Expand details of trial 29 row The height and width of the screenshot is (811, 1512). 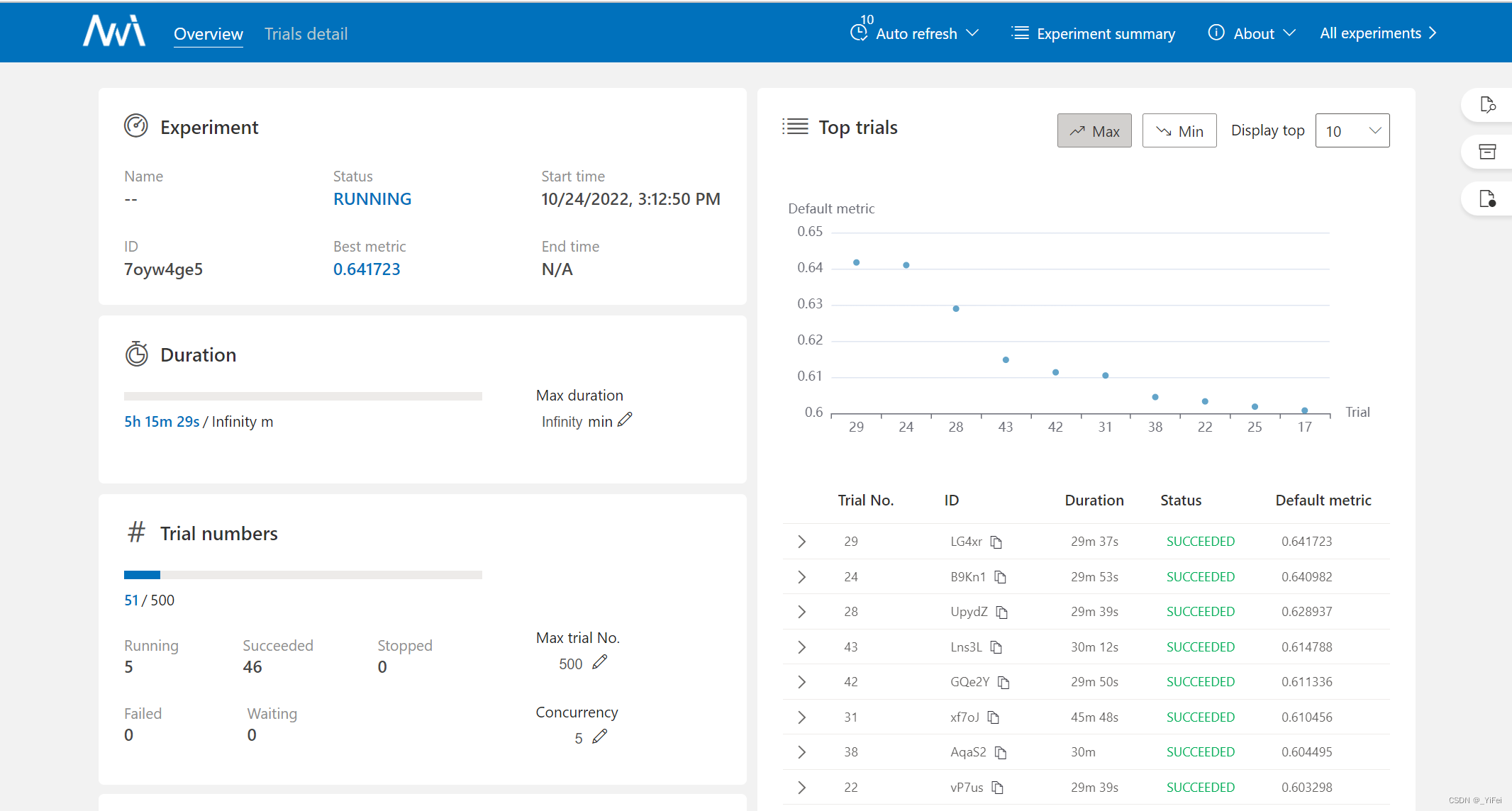click(802, 542)
